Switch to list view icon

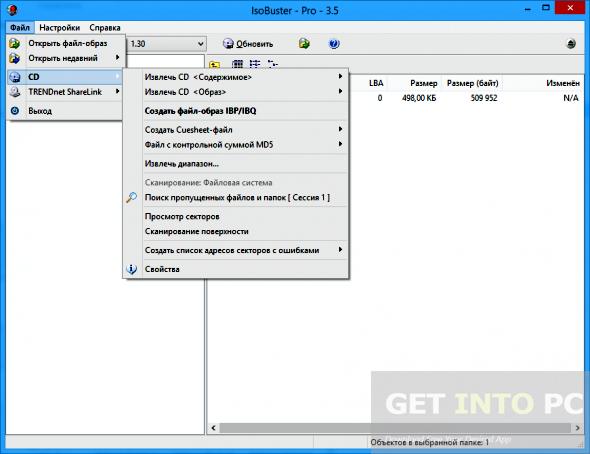[x=255, y=64]
